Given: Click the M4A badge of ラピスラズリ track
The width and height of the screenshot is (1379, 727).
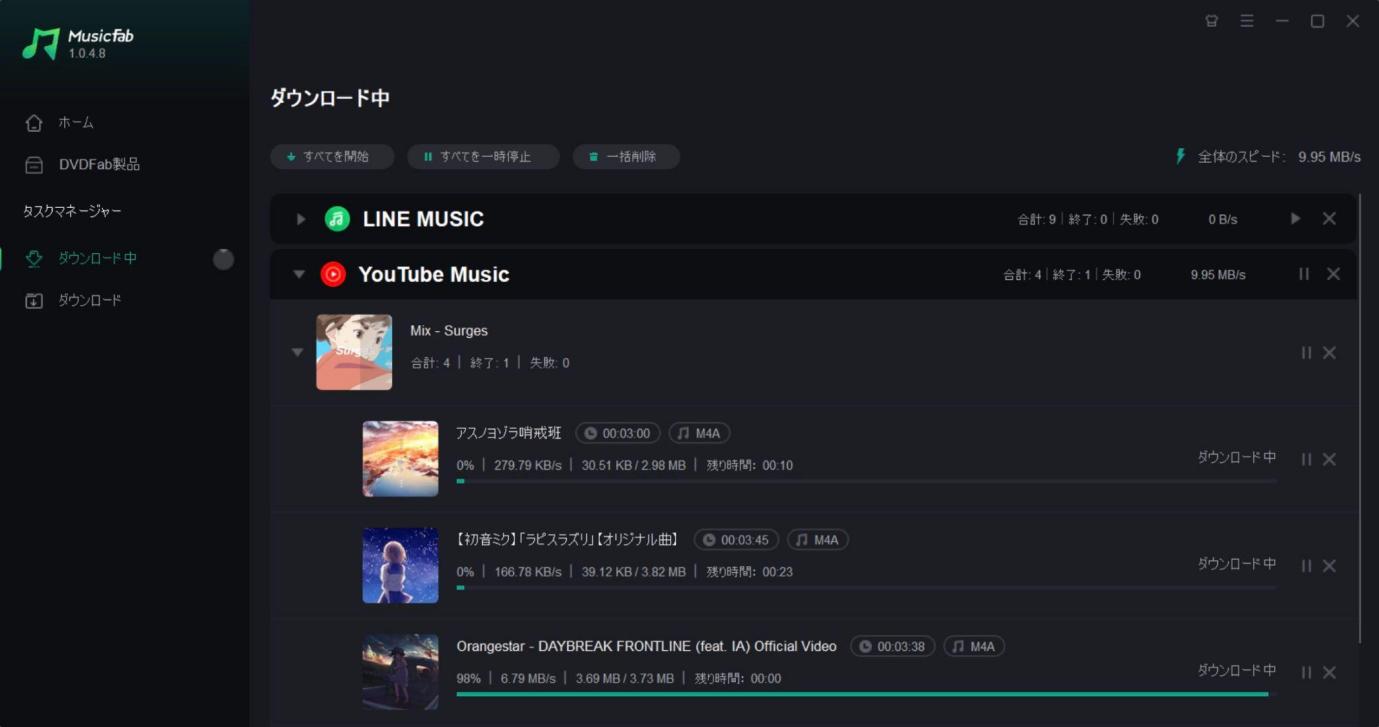Looking at the screenshot, I should pyautogui.click(x=818, y=540).
